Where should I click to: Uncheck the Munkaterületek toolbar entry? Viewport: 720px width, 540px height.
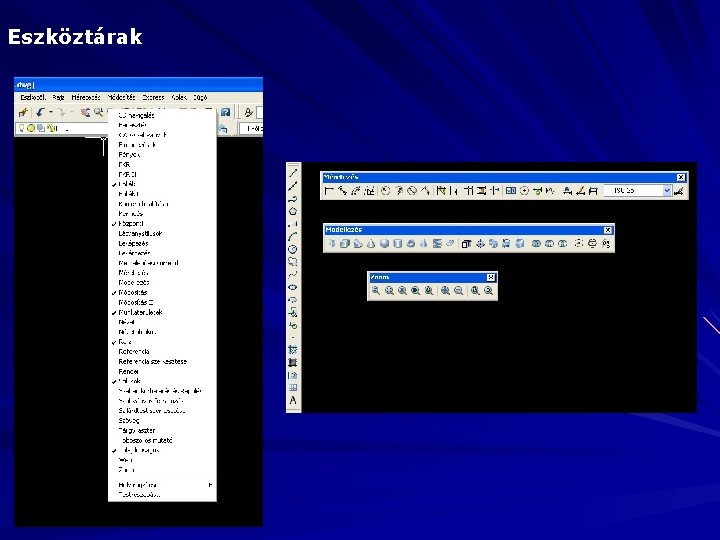point(162,312)
